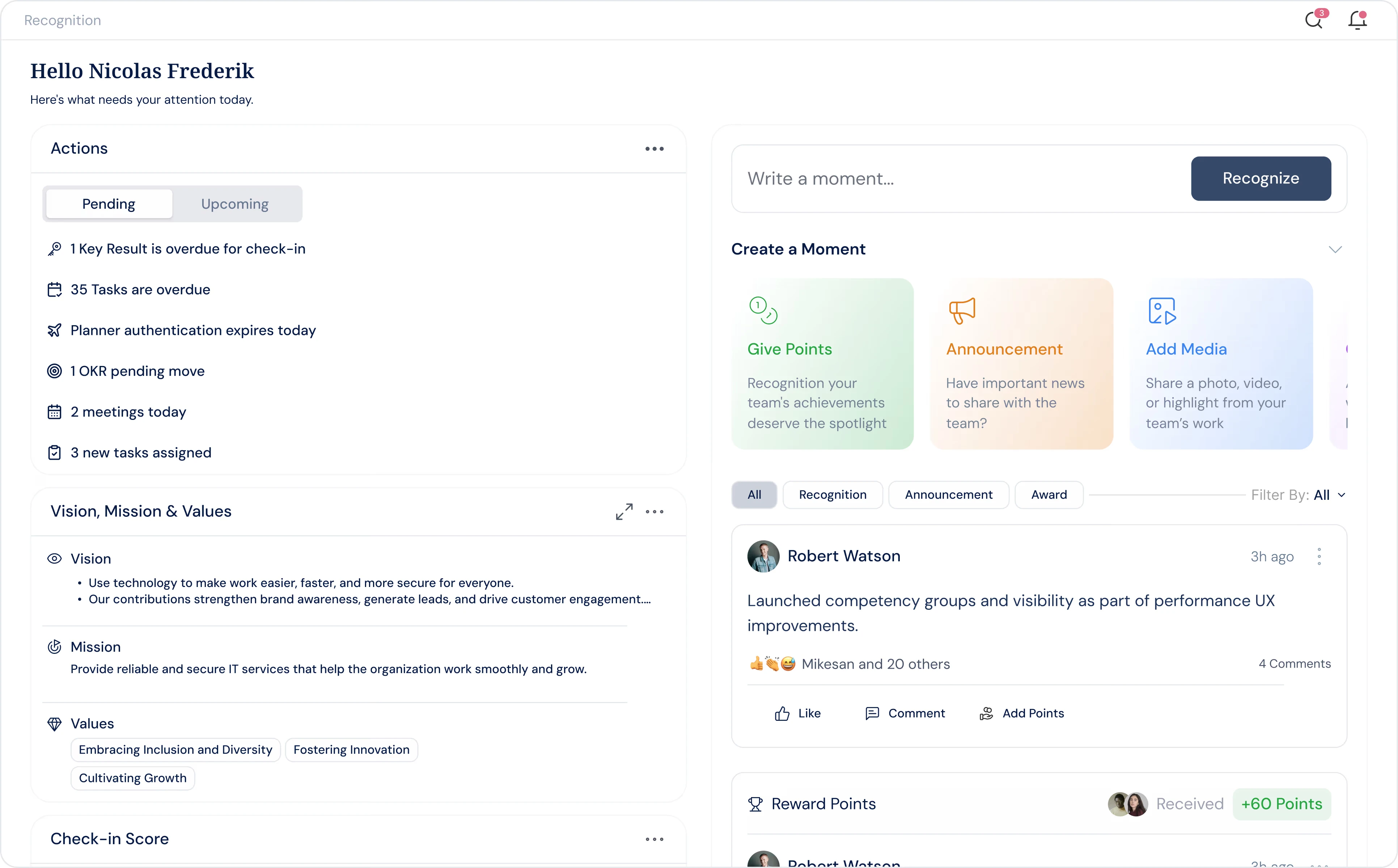
Task: Select the Award feed filter
Action: [x=1050, y=495]
